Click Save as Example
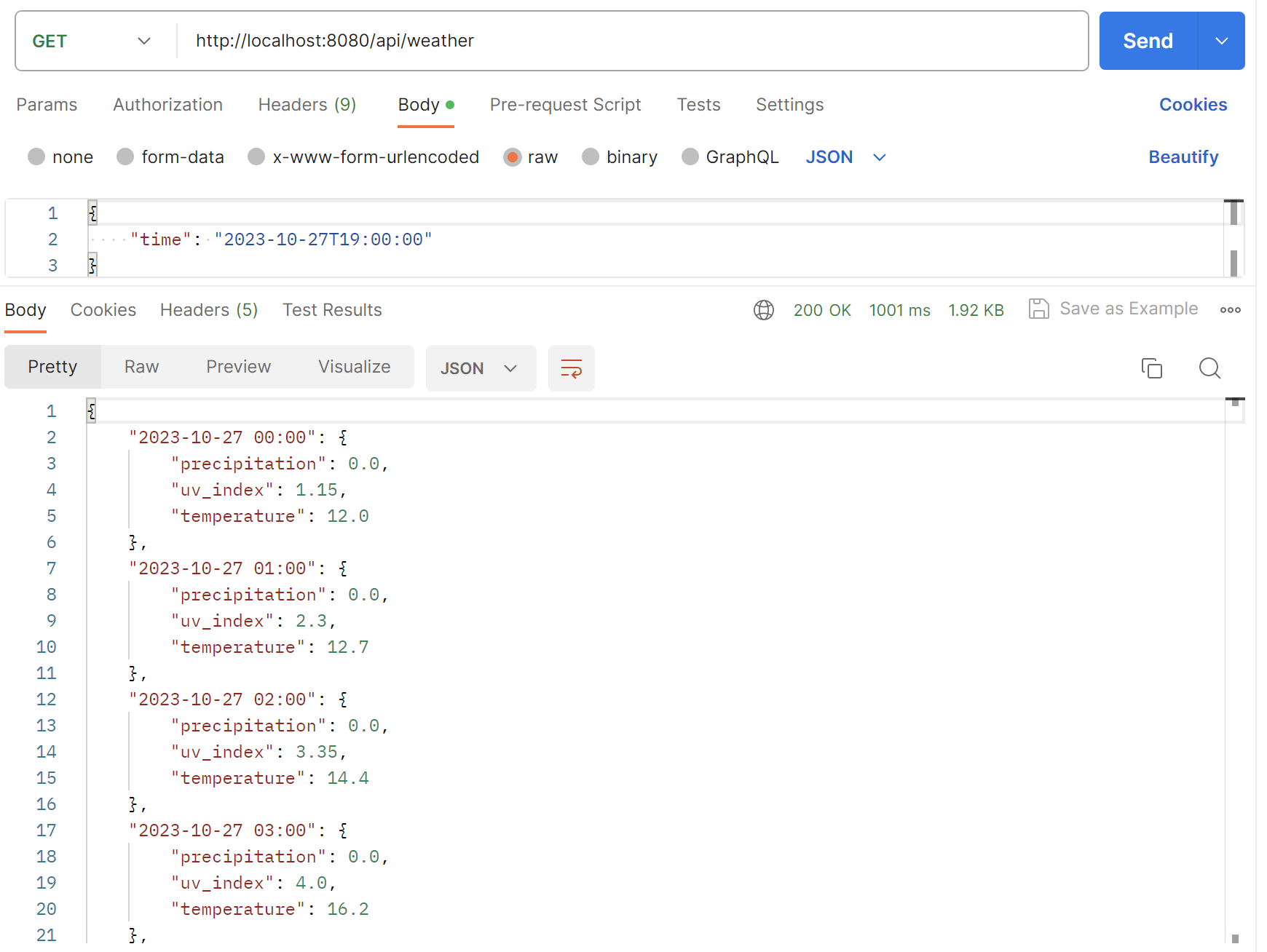1267x952 pixels. click(1129, 309)
